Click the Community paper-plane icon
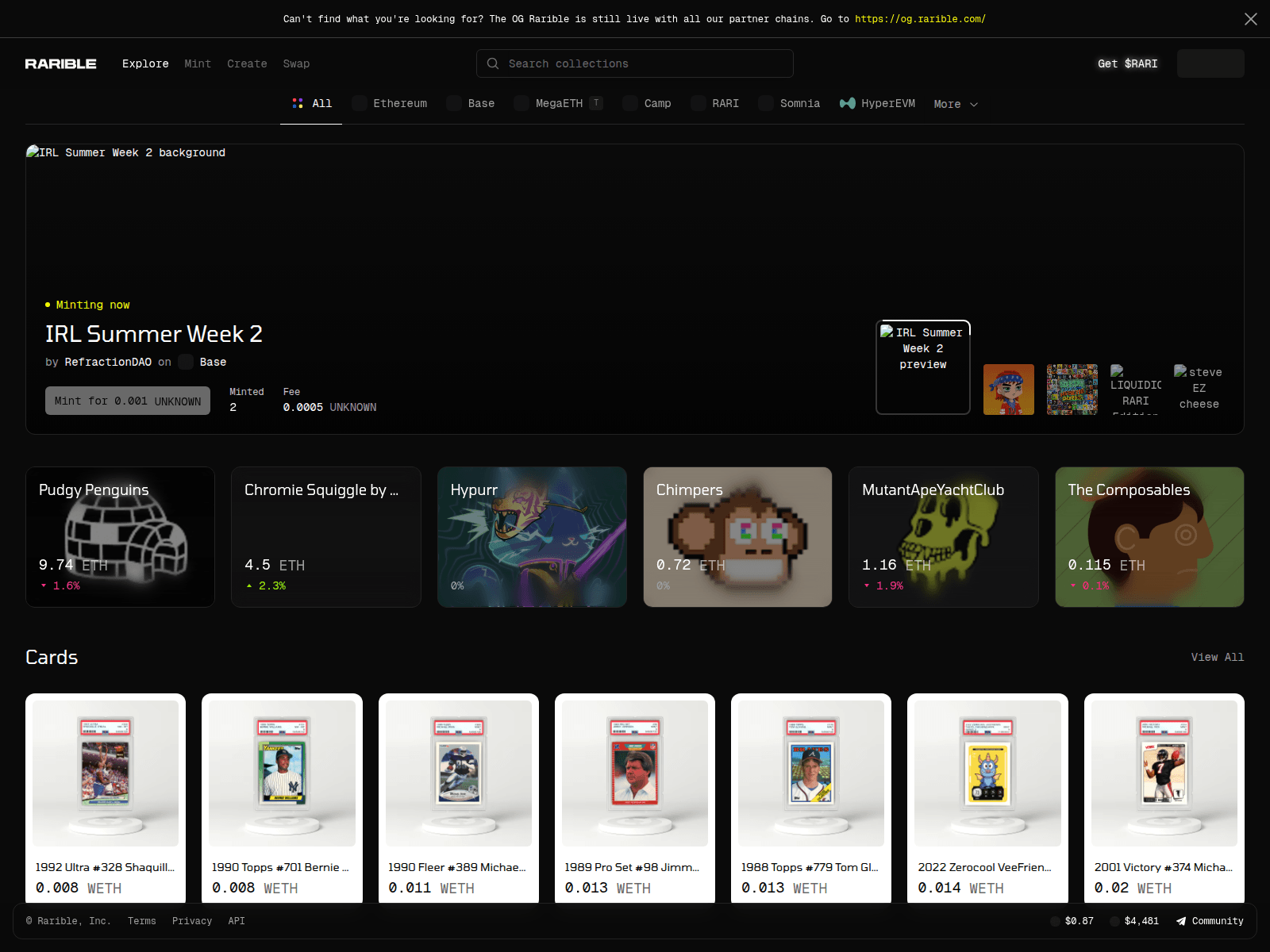Image resolution: width=1270 pixels, height=952 pixels. point(1181,921)
